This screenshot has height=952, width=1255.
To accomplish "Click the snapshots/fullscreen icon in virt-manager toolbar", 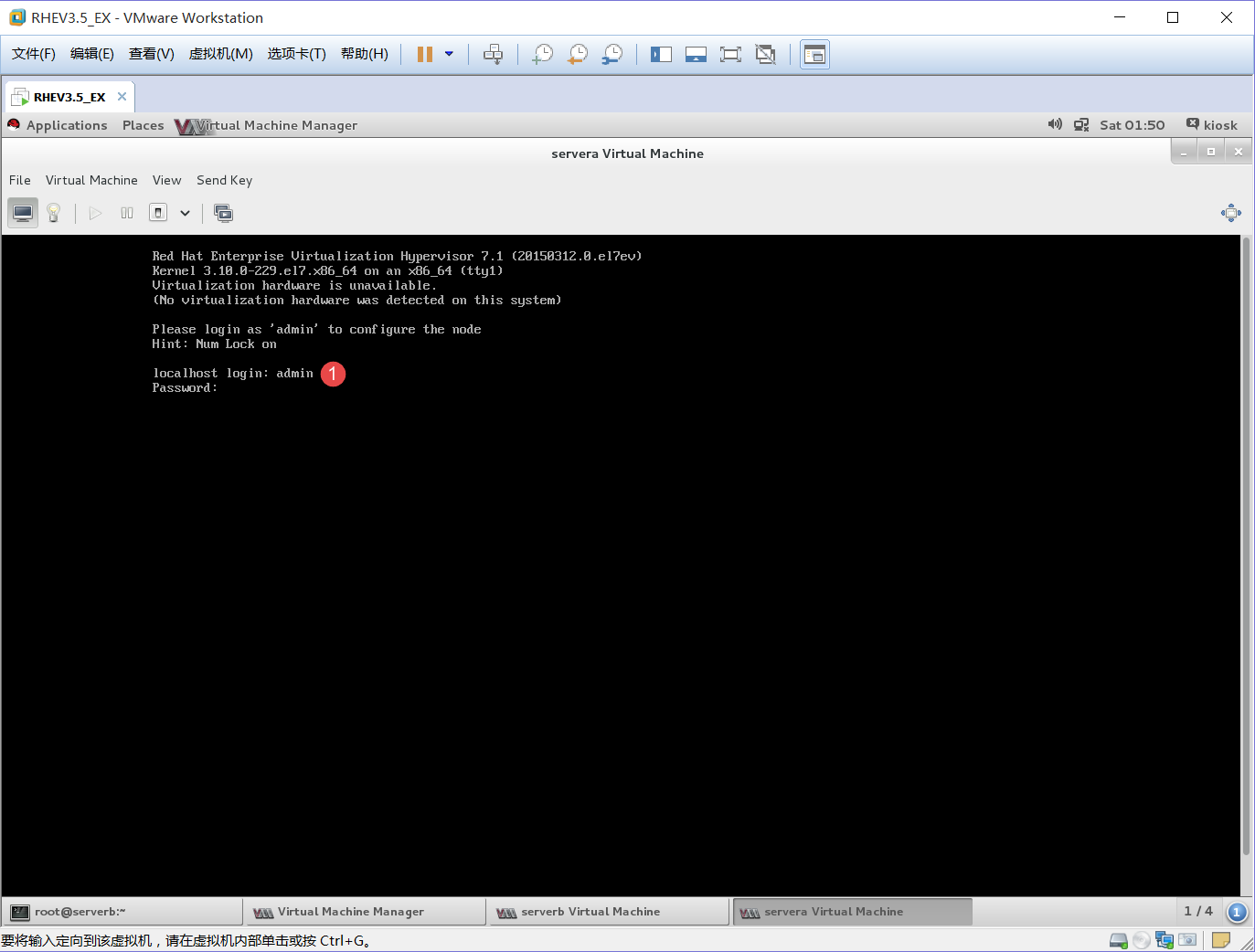I will pyautogui.click(x=223, y=213).
